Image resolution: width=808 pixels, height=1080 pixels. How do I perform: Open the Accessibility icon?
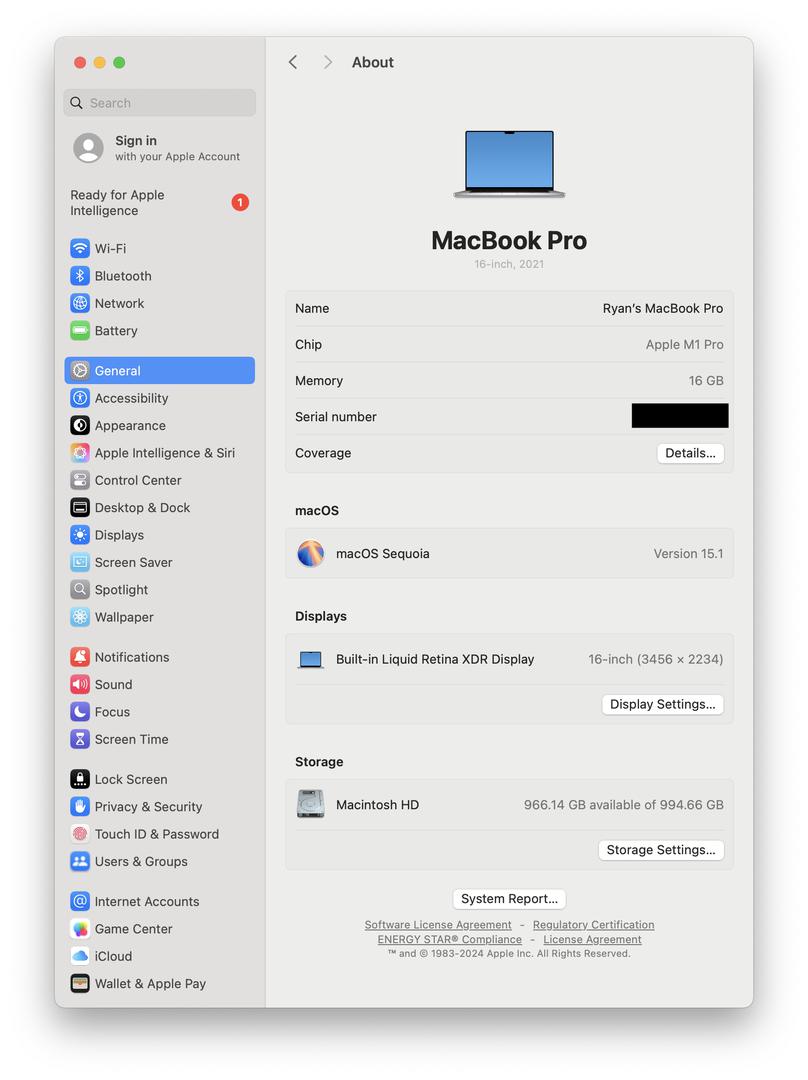pyautogui.click(x=80, y=398)
